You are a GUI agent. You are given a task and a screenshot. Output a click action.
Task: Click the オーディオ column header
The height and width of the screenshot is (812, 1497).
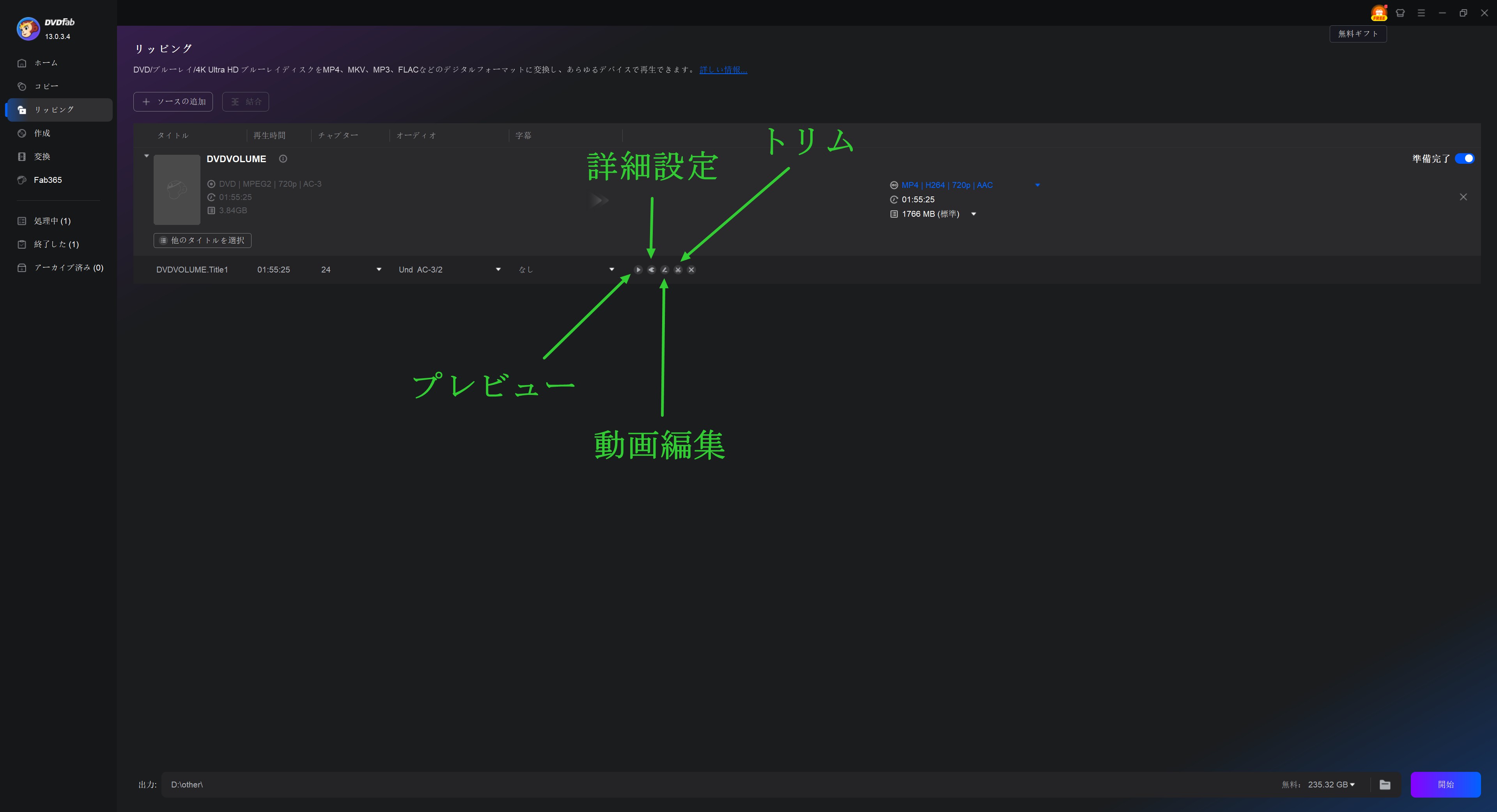[416, 135]
